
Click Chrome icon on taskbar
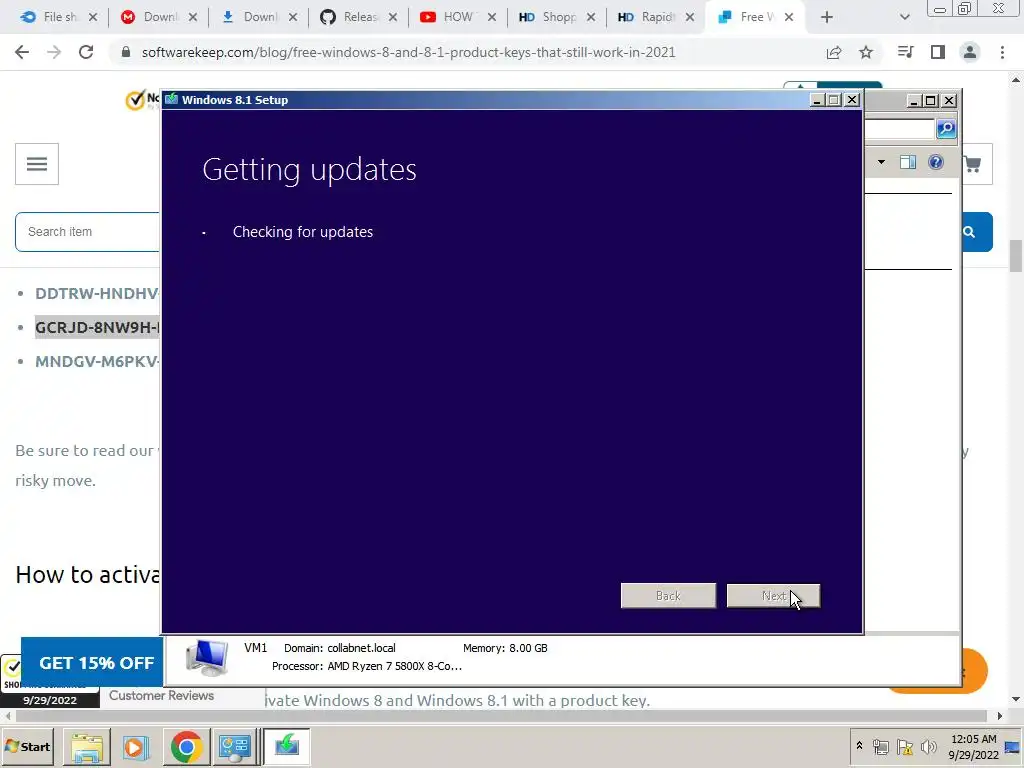[187, 746]
